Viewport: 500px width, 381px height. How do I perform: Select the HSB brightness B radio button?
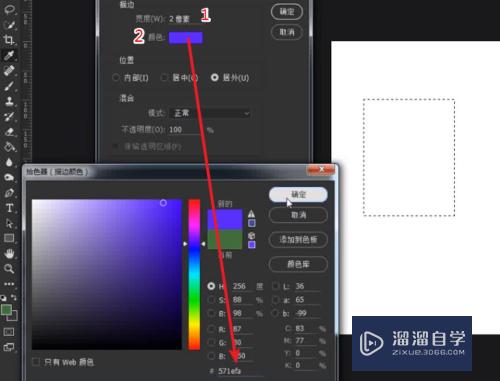pos(211,313)
